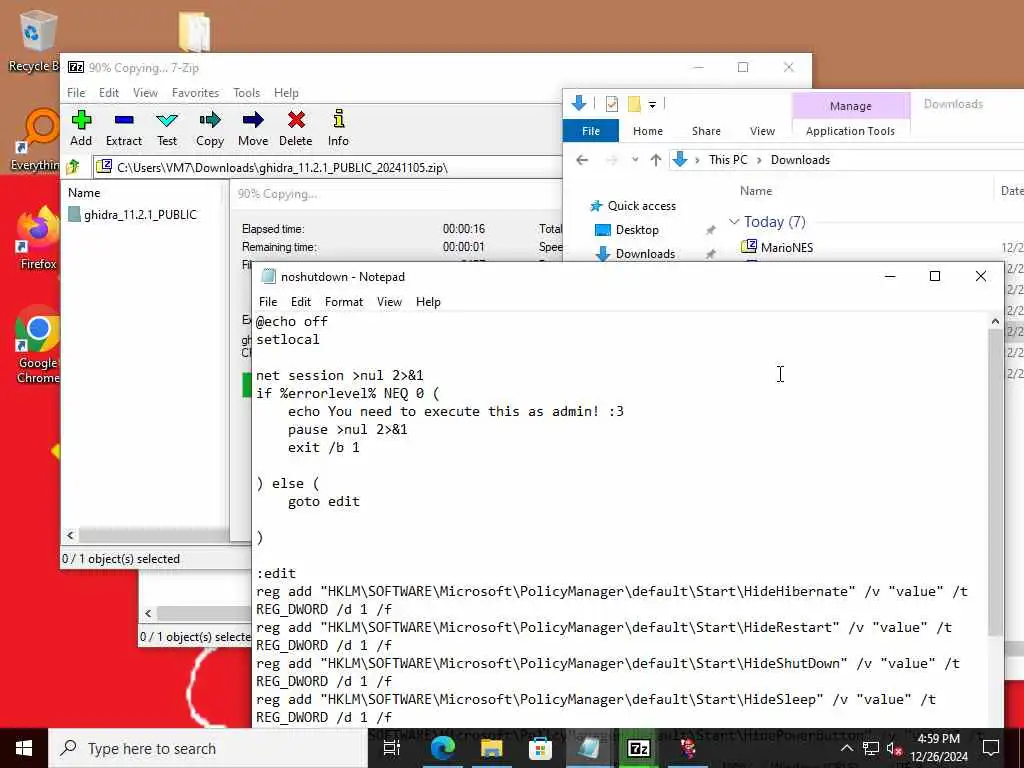Viewport: 1024px width, 768px height.
Task: Expand the chevron after This PC in breadcrumb
Action: tap(759, 160)
